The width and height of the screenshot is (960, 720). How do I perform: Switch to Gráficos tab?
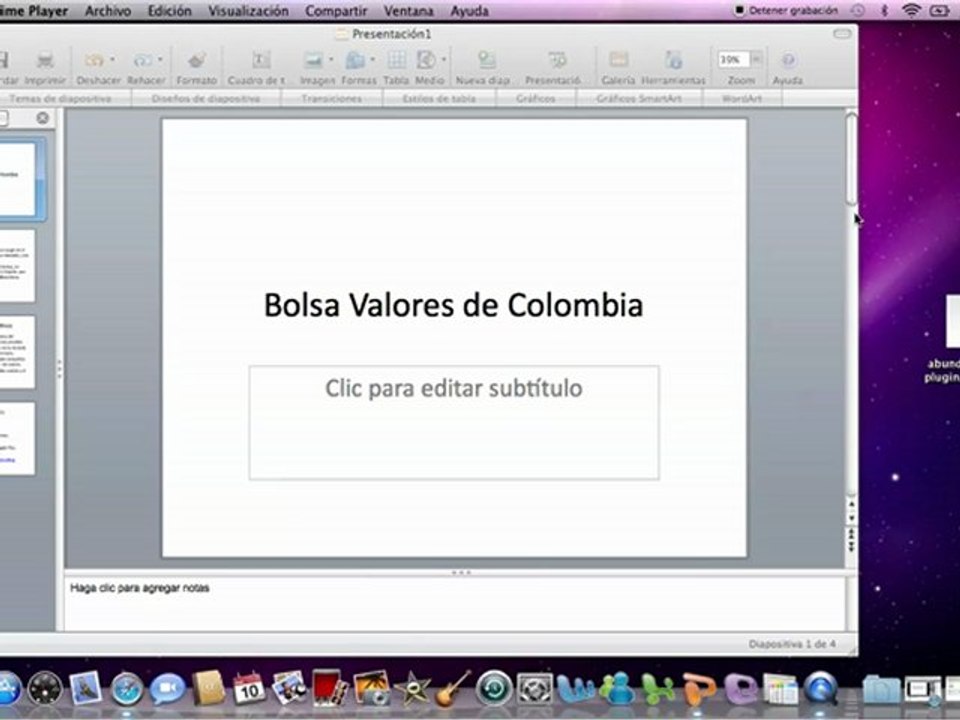click(x=536, y=99)
